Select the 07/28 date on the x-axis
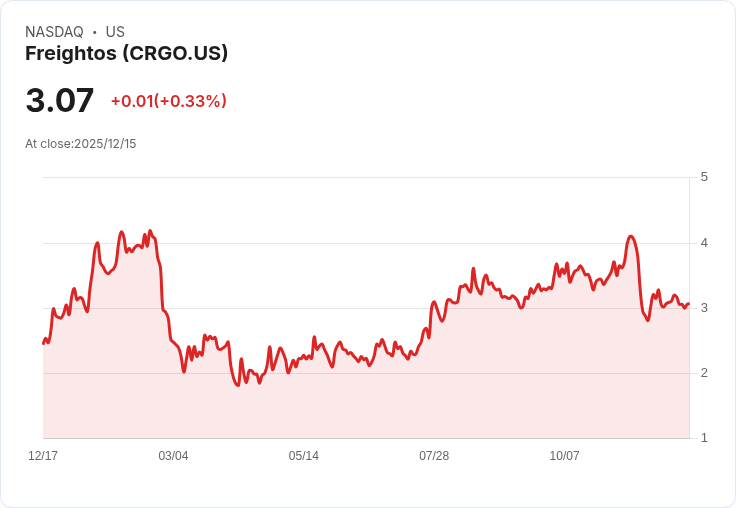The height and width of the screenshot is (508, 736). click(x=434, y=456)
